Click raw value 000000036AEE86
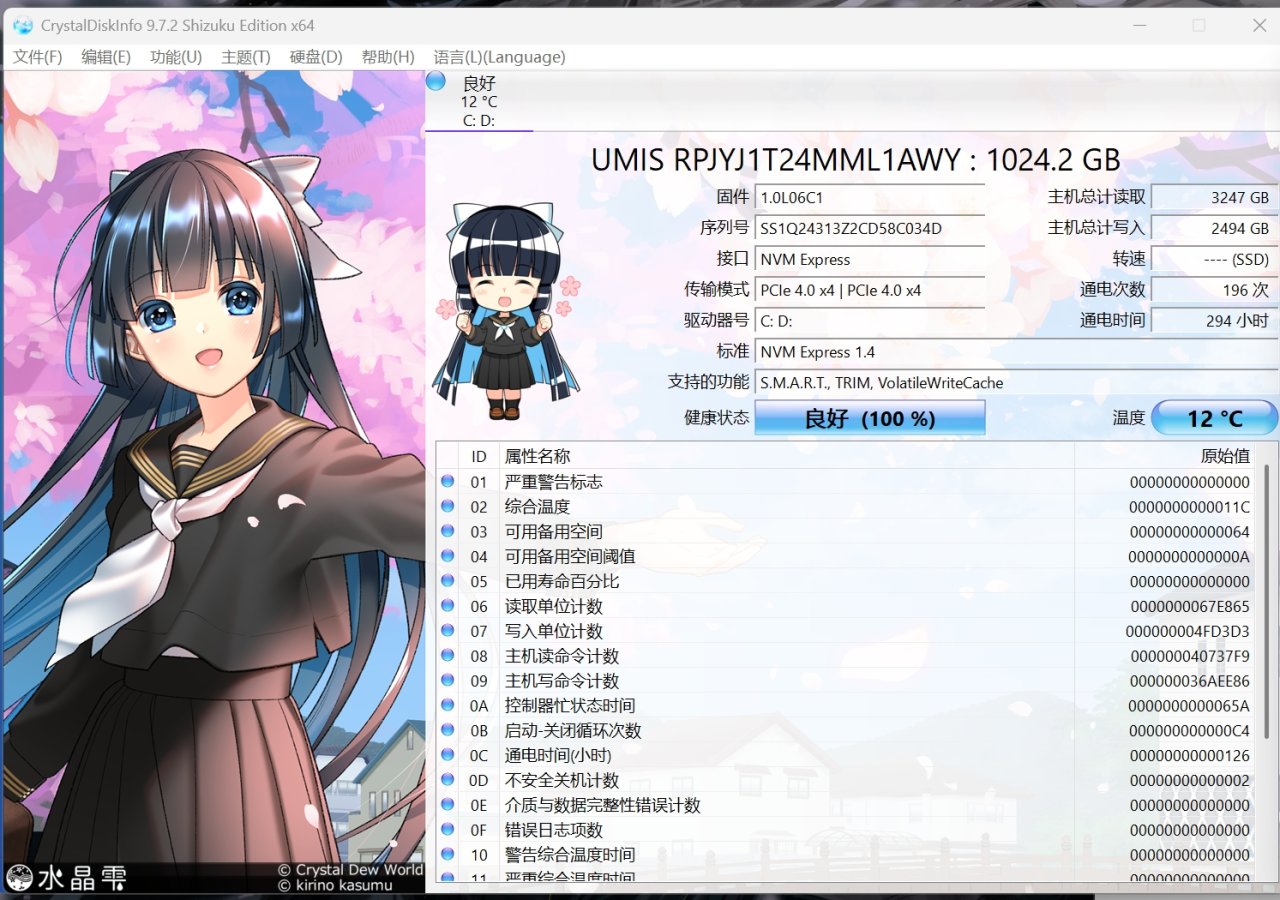 (x=1188, y=681)
